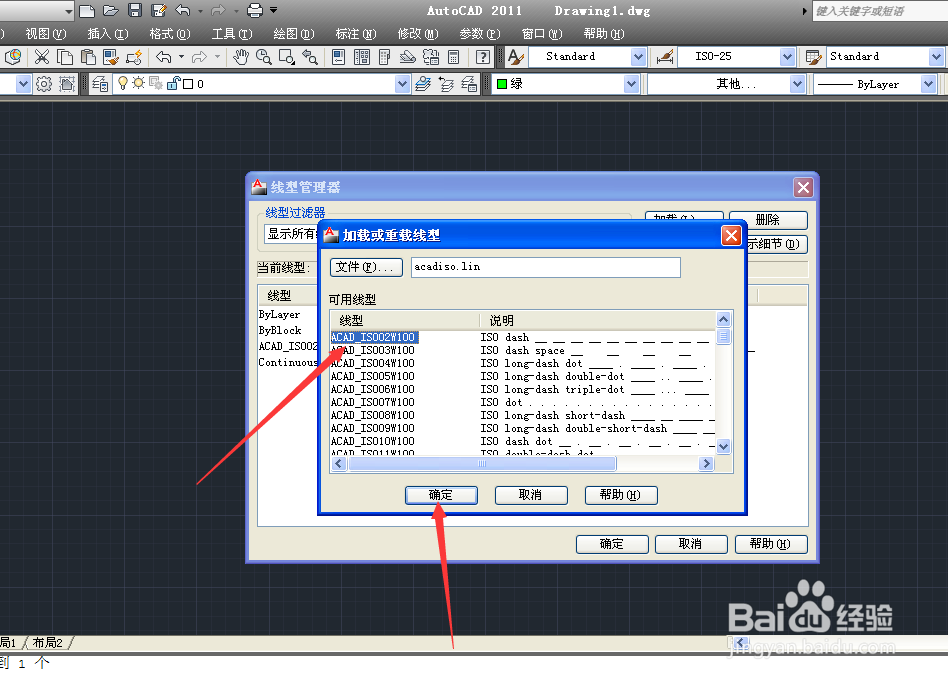Viewport: 948px width, 680px height.
Task: Click the Copy icon in standard toolbar
Action: pos(65,57)
